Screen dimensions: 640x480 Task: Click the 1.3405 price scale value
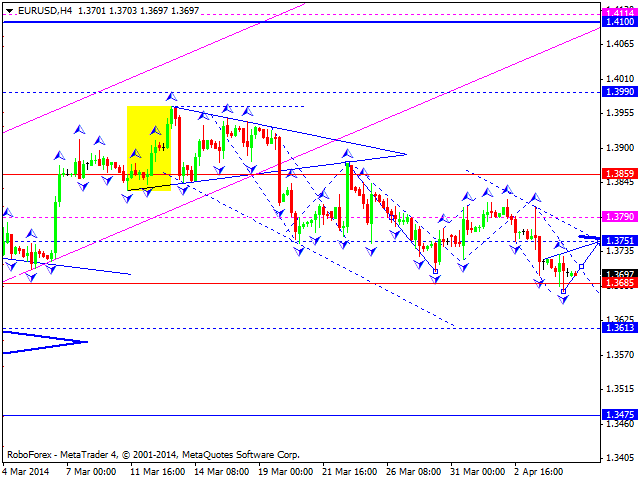click(x=620, y=458)
